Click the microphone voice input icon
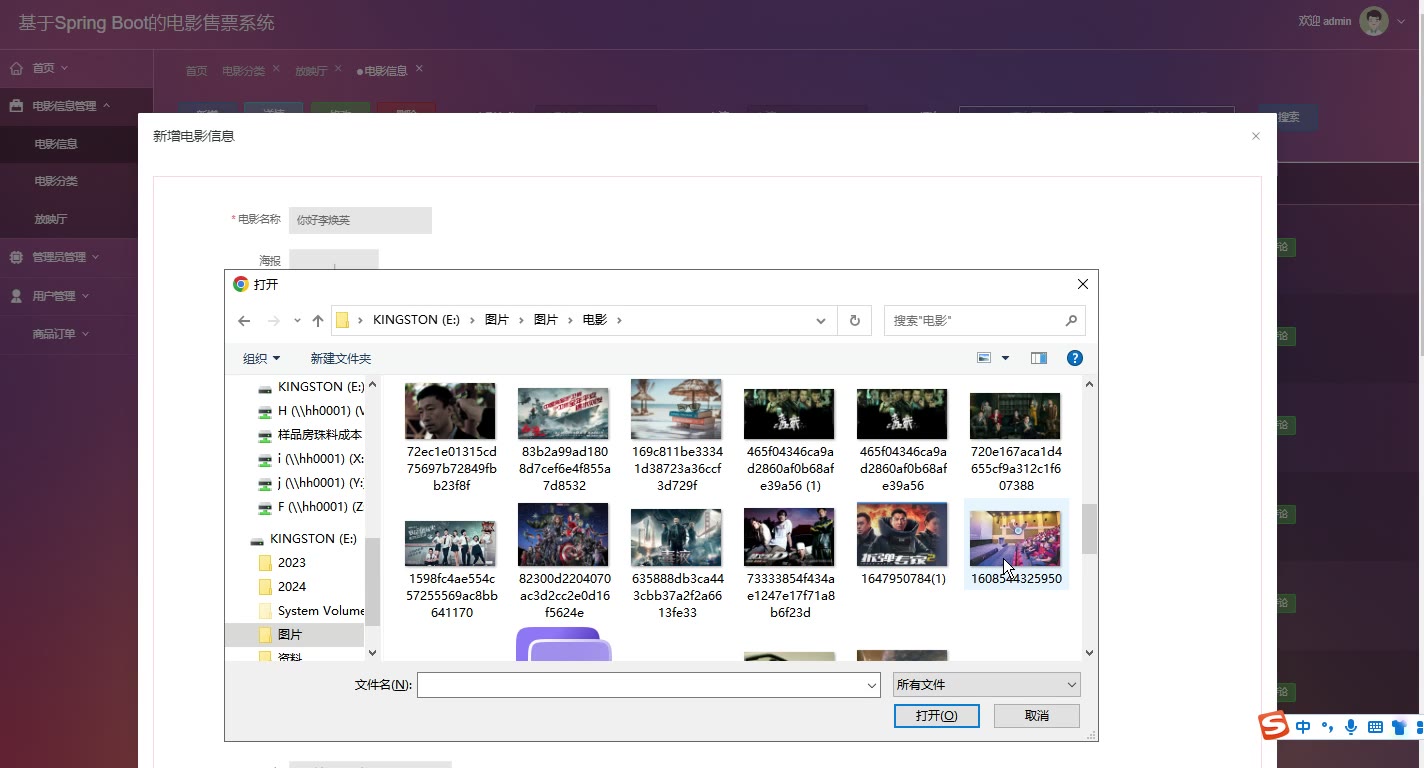The height and width of the screenshot is (768, 1424). coord(1351,727)
